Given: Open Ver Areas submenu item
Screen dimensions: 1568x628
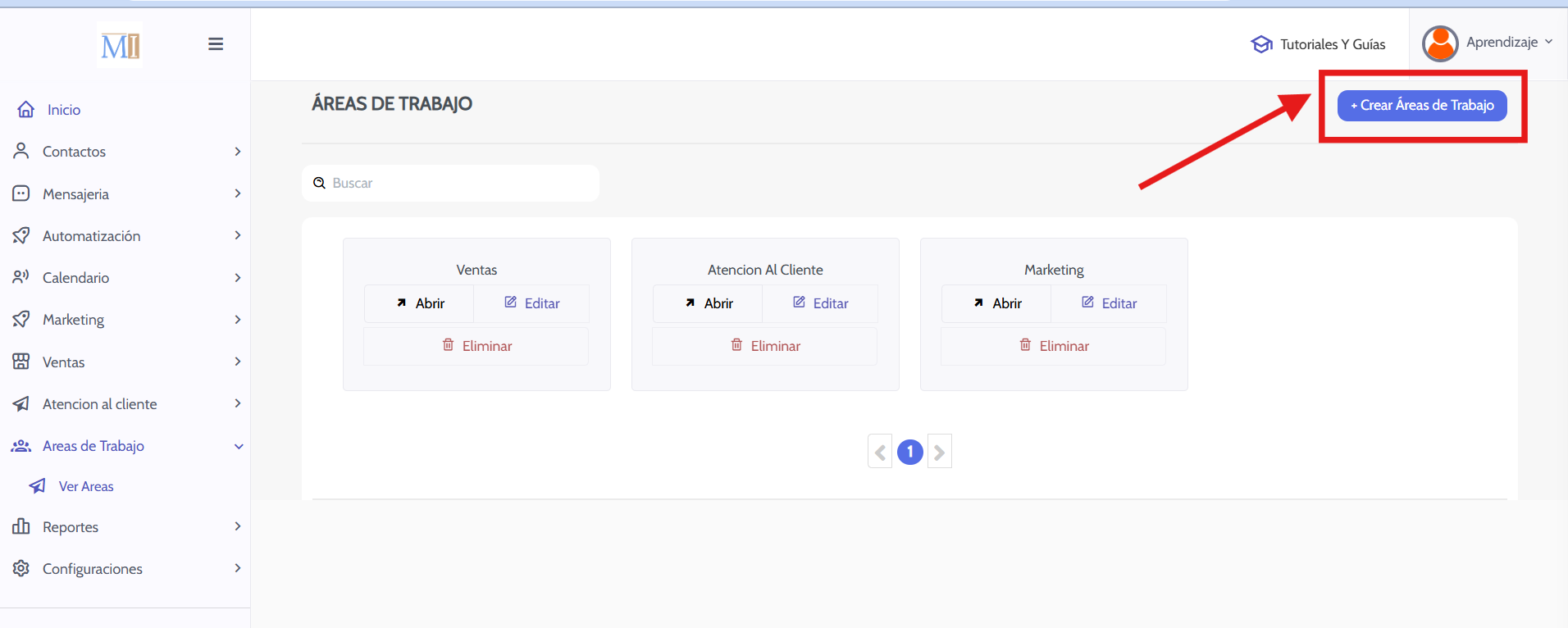Looking at the screenshot, I should tap(86, 486).
